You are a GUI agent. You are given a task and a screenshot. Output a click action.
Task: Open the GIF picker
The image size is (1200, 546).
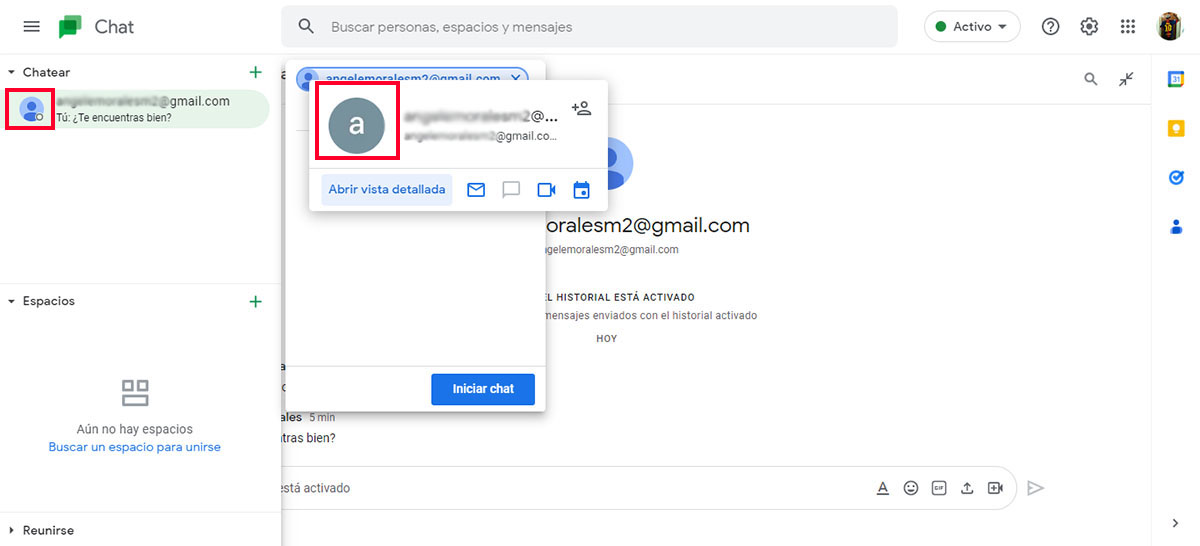(939, 488)
